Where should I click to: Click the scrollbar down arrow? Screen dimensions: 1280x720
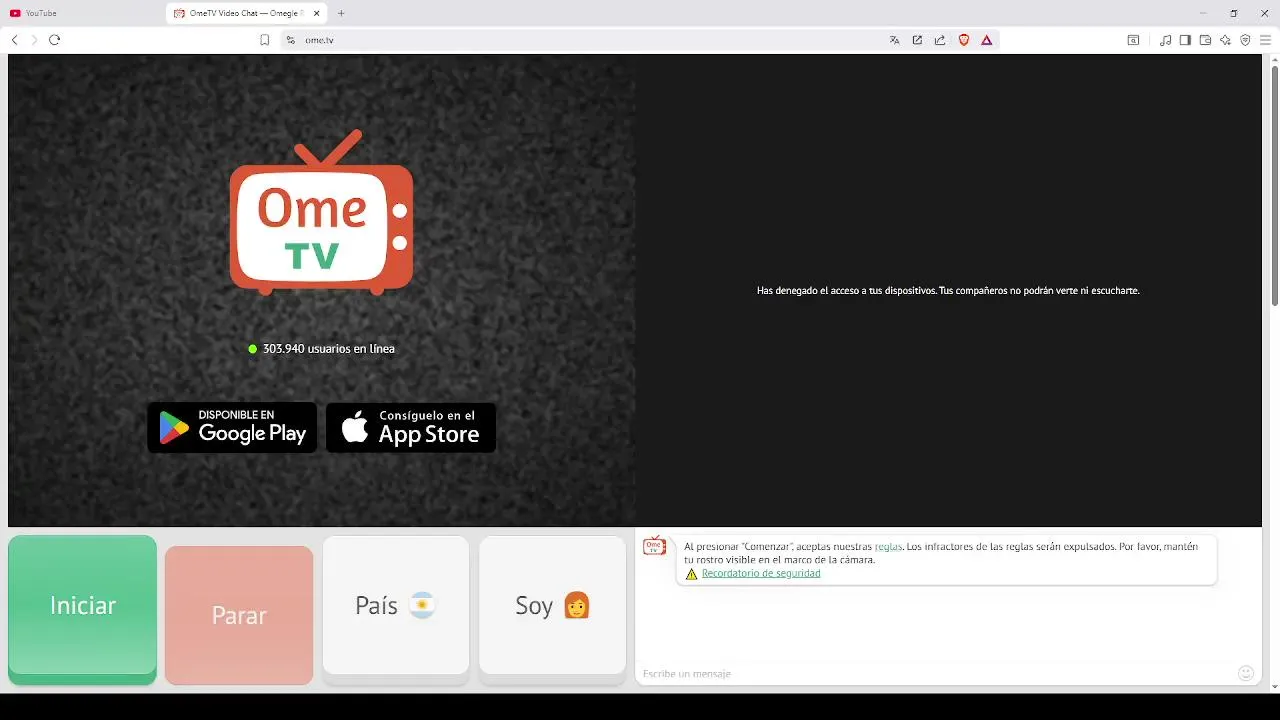1274,687
